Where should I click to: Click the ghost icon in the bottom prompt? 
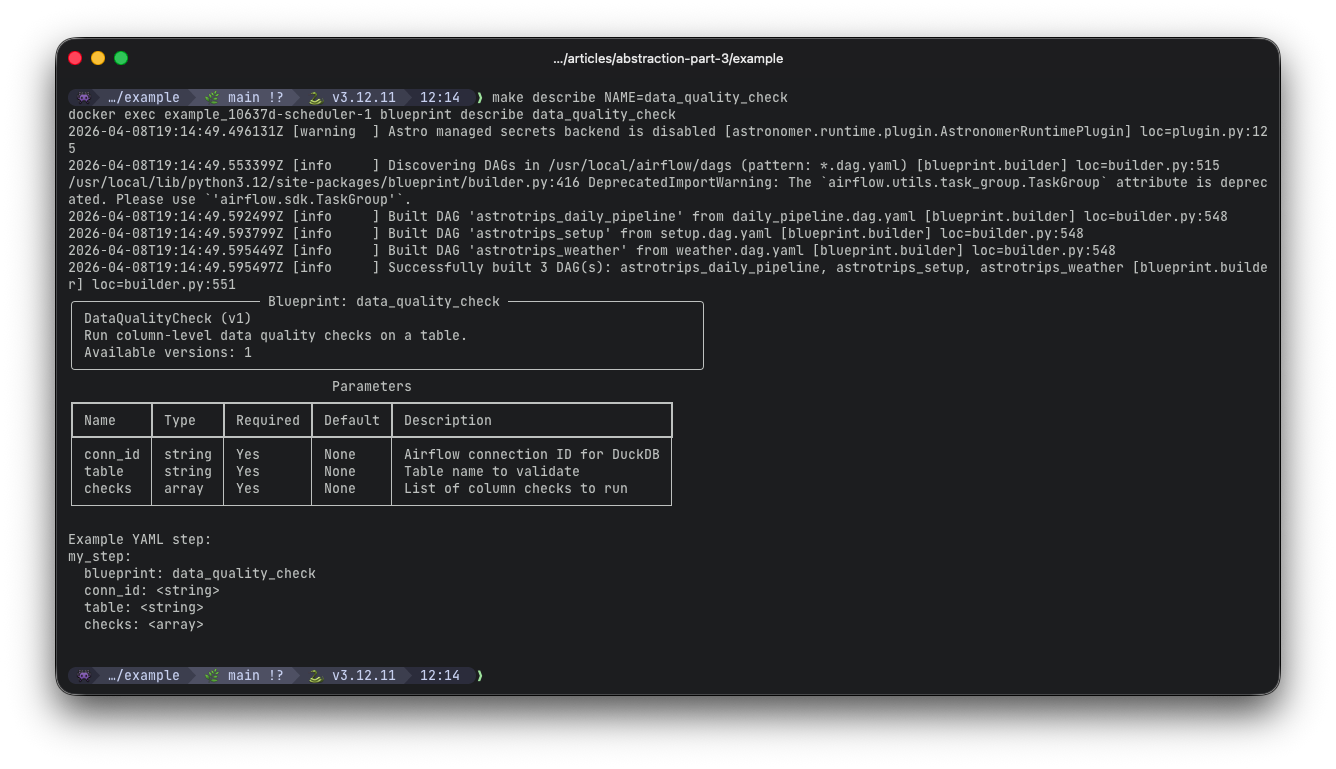[x=84, y=676]
